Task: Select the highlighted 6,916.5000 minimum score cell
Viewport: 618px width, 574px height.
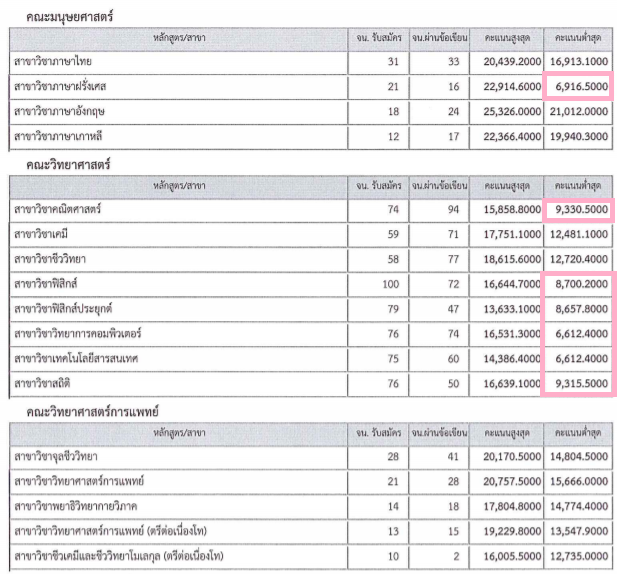Action: 578,86
